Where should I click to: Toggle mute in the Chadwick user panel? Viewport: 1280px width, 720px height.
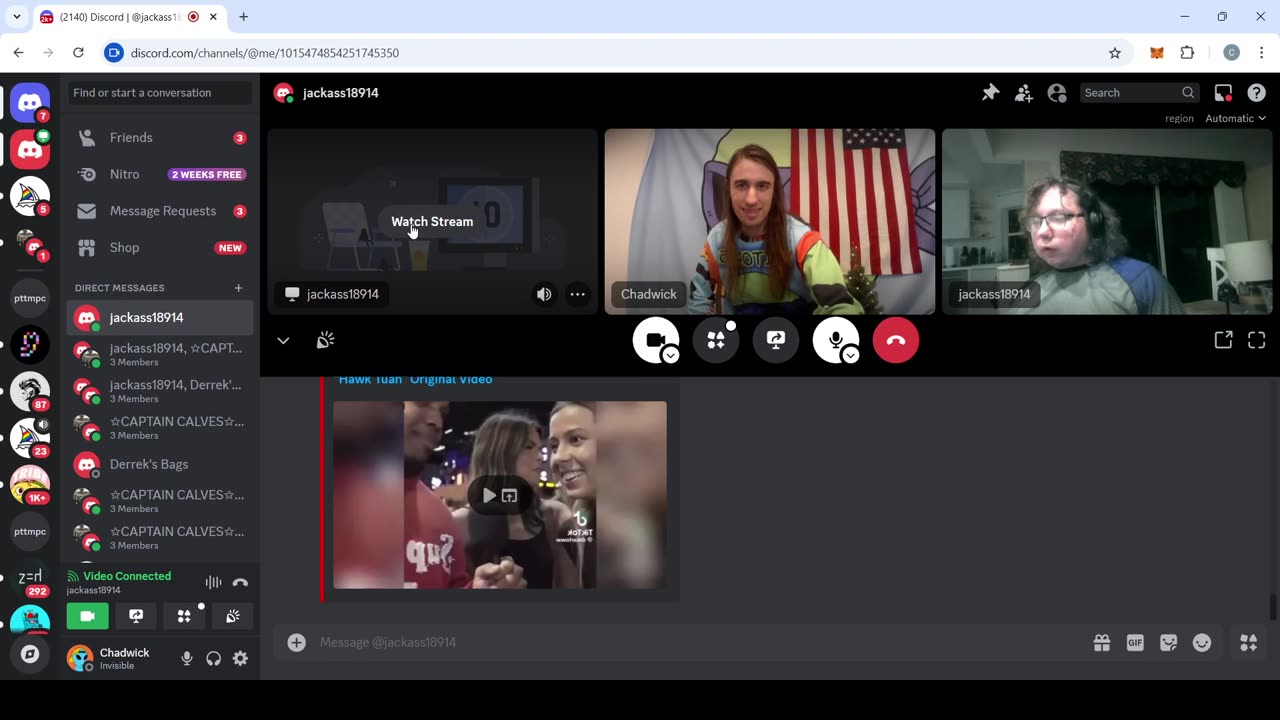(186, 658)
